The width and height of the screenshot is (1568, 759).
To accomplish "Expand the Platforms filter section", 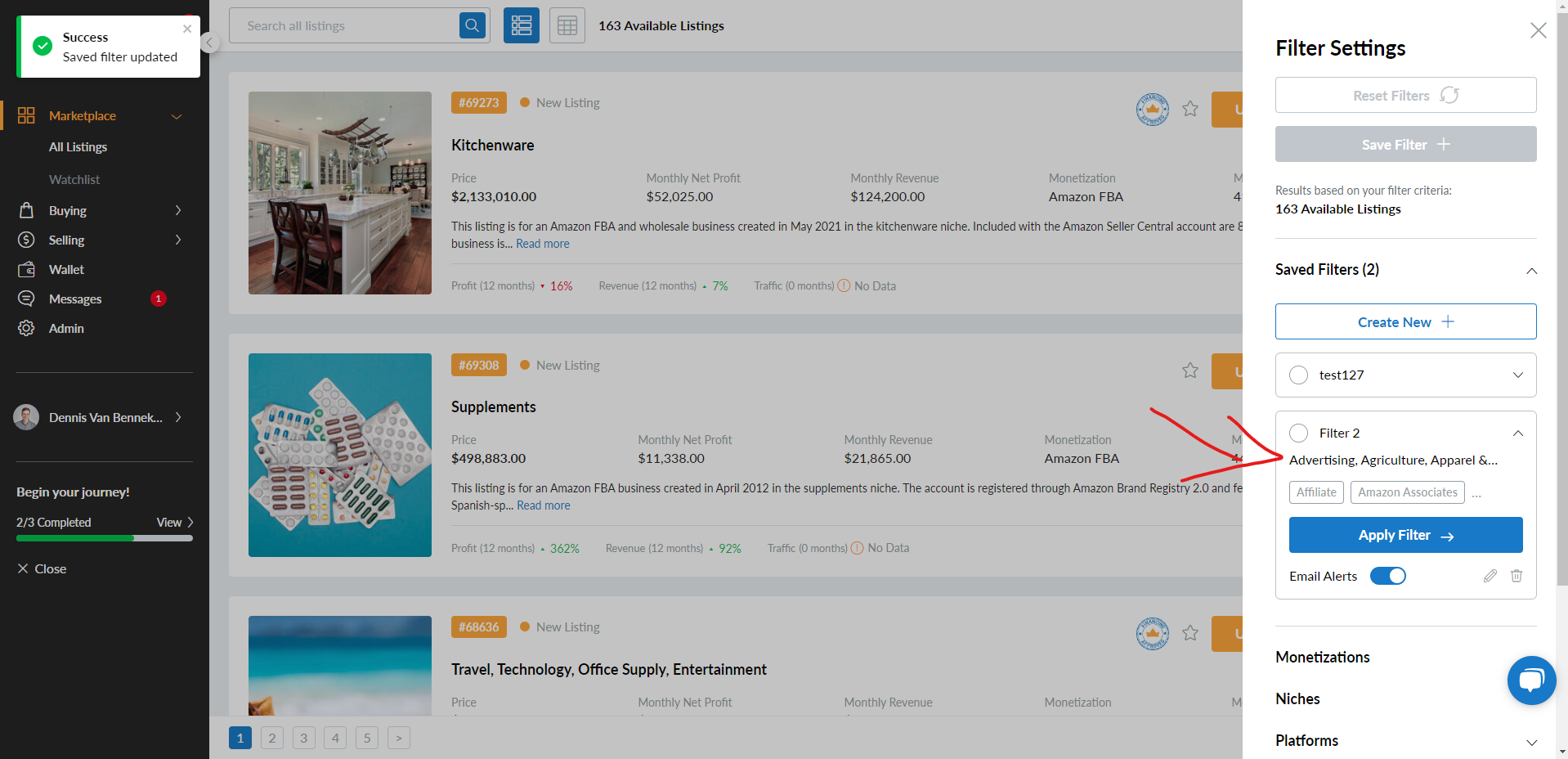I will point(1531,742).
